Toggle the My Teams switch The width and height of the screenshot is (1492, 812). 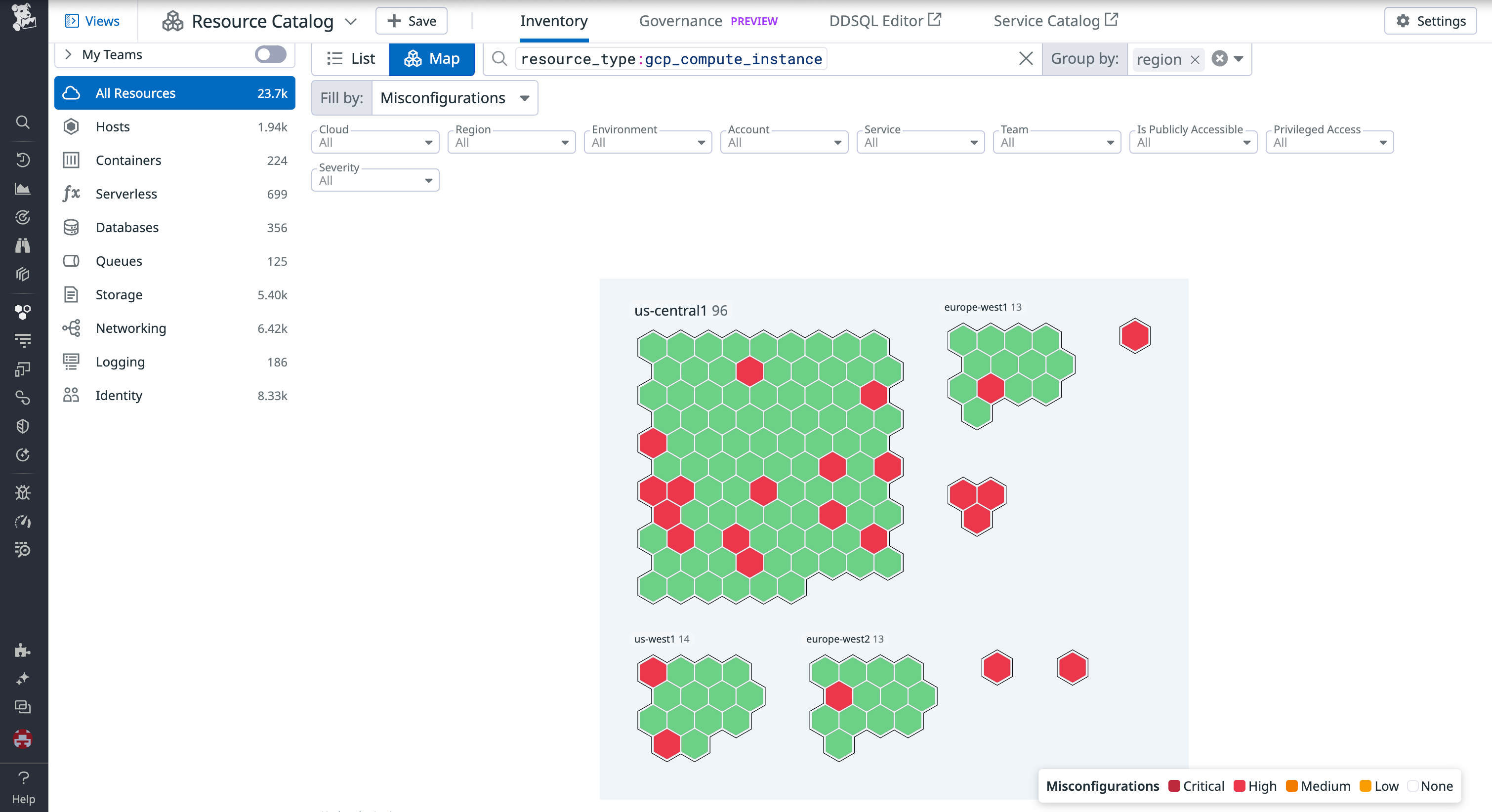point(269,54)
